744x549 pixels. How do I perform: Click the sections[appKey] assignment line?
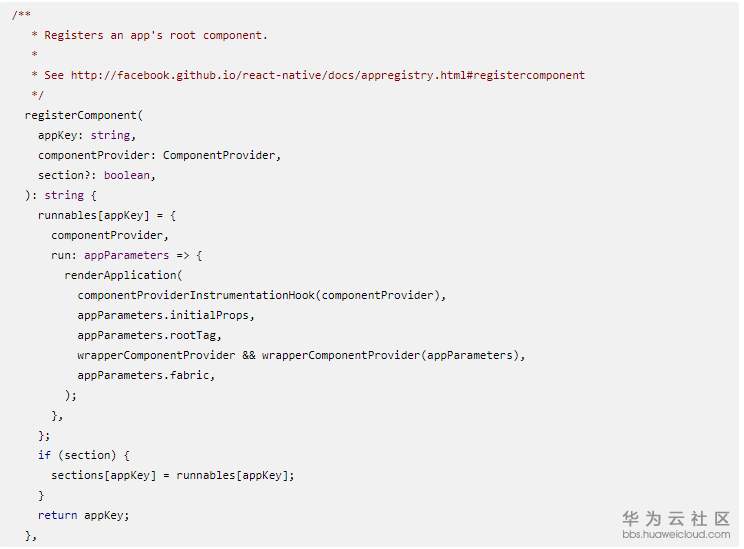pos(173,475)
